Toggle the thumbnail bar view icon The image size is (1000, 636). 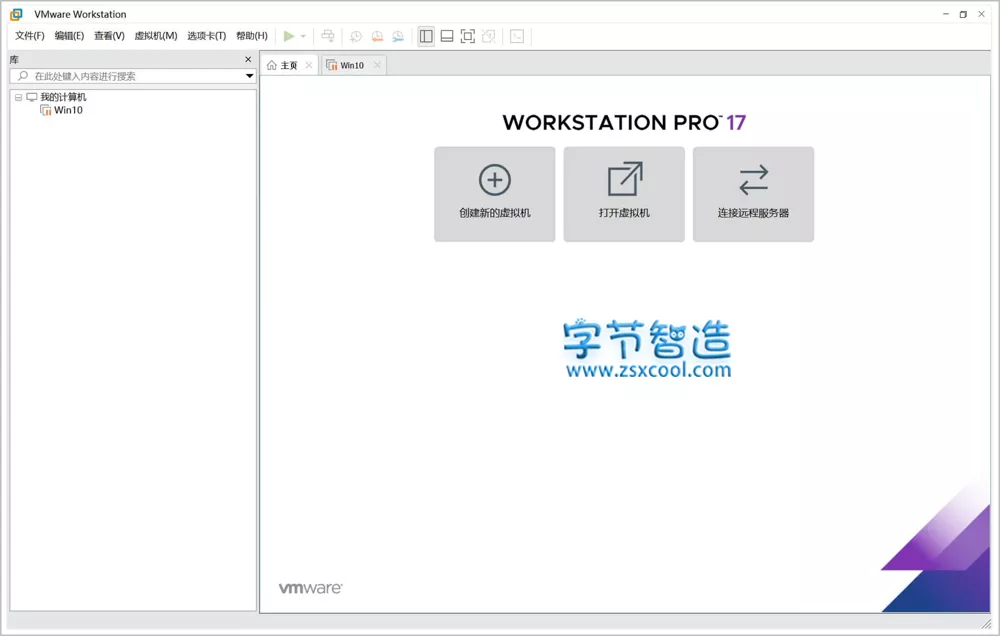pos(447,36)
